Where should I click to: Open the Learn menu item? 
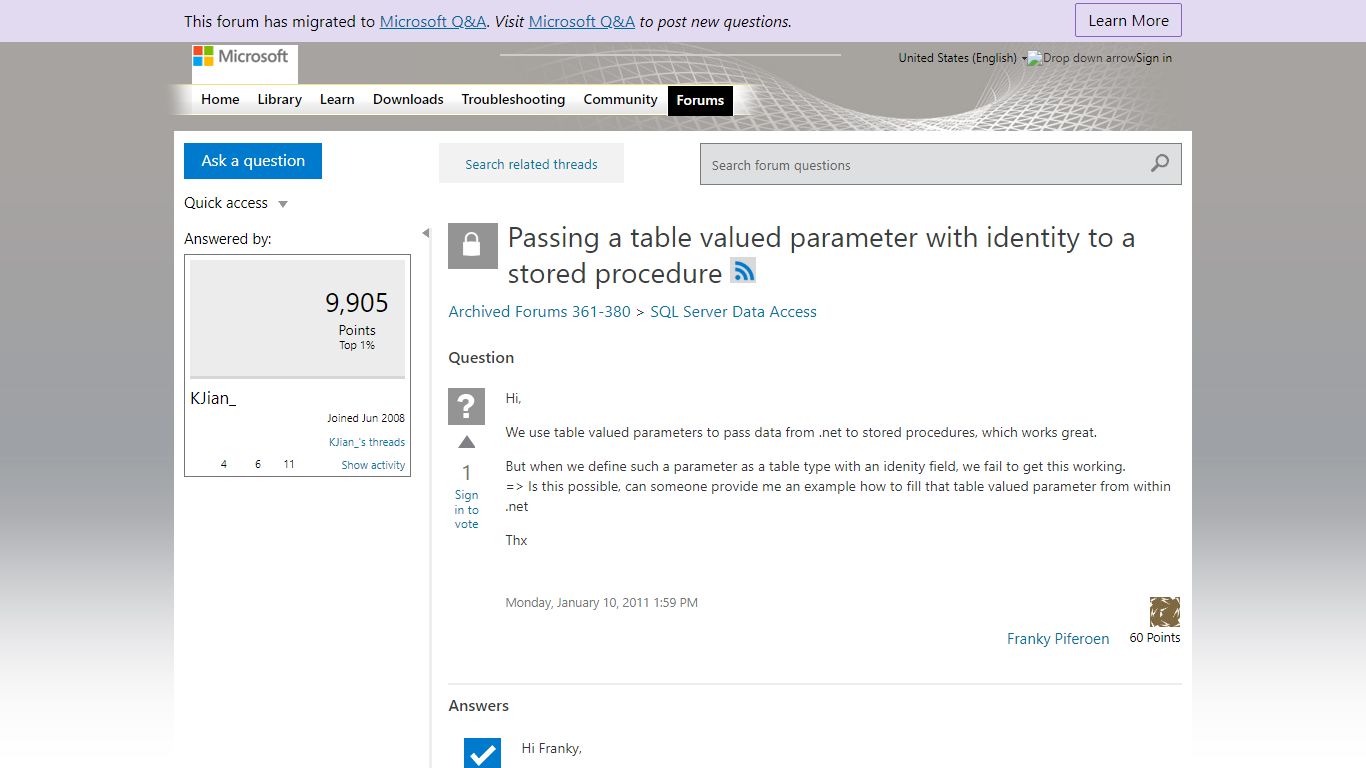click(337, 99)
